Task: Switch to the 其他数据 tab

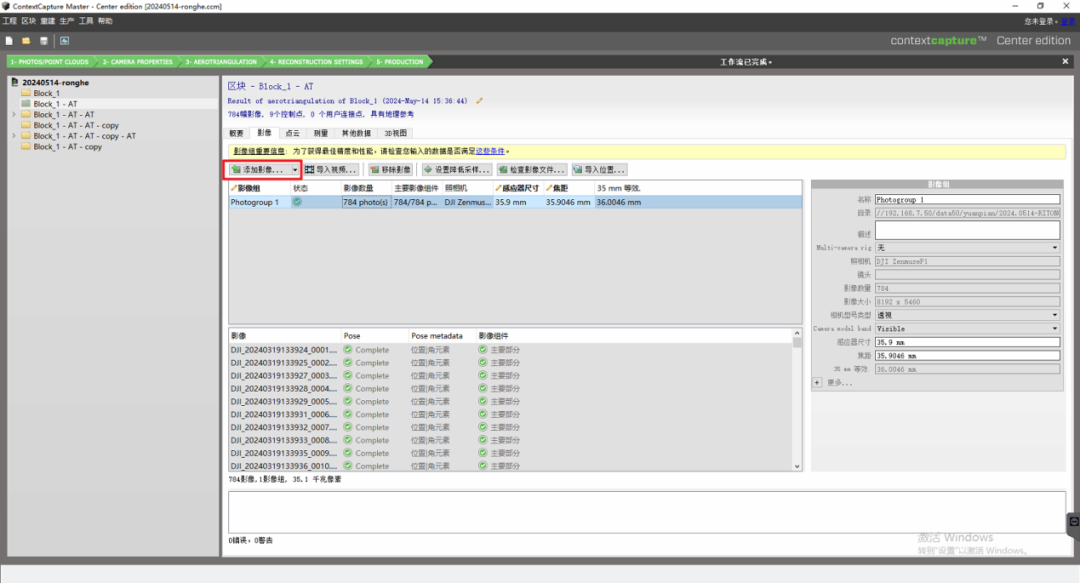Action: click(x=356, y=133)
